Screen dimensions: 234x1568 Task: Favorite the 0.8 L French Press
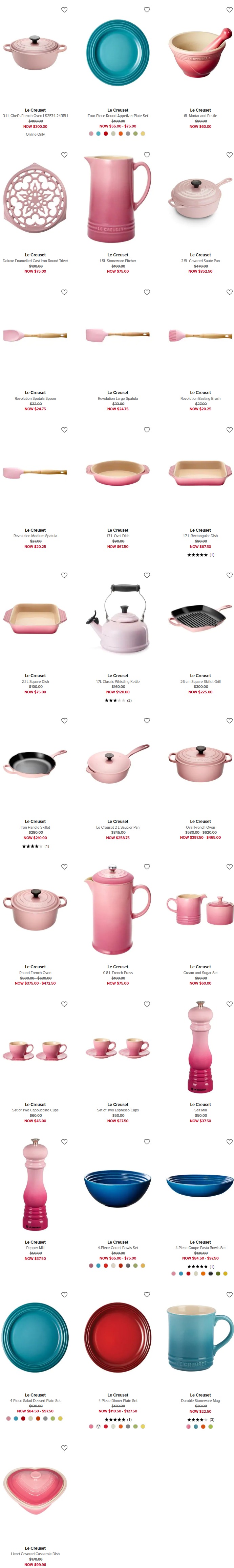[x=147, y=866]
